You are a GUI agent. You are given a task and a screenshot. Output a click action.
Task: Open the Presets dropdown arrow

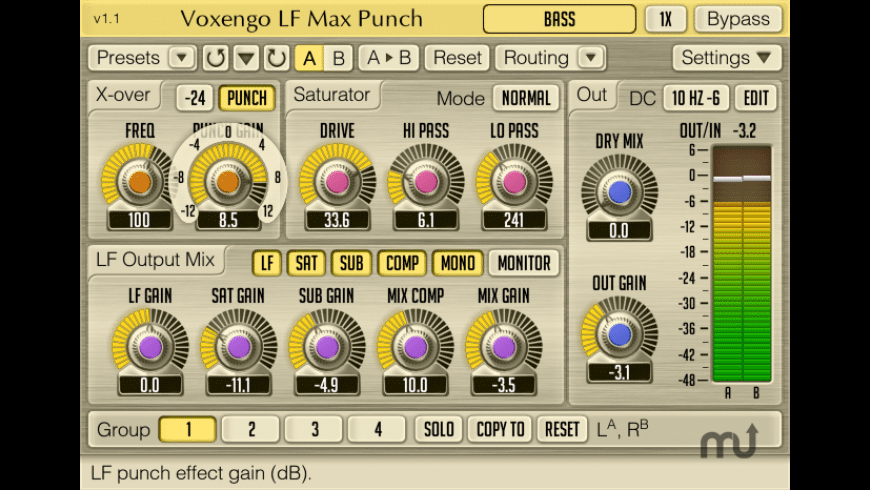point(181,58)
